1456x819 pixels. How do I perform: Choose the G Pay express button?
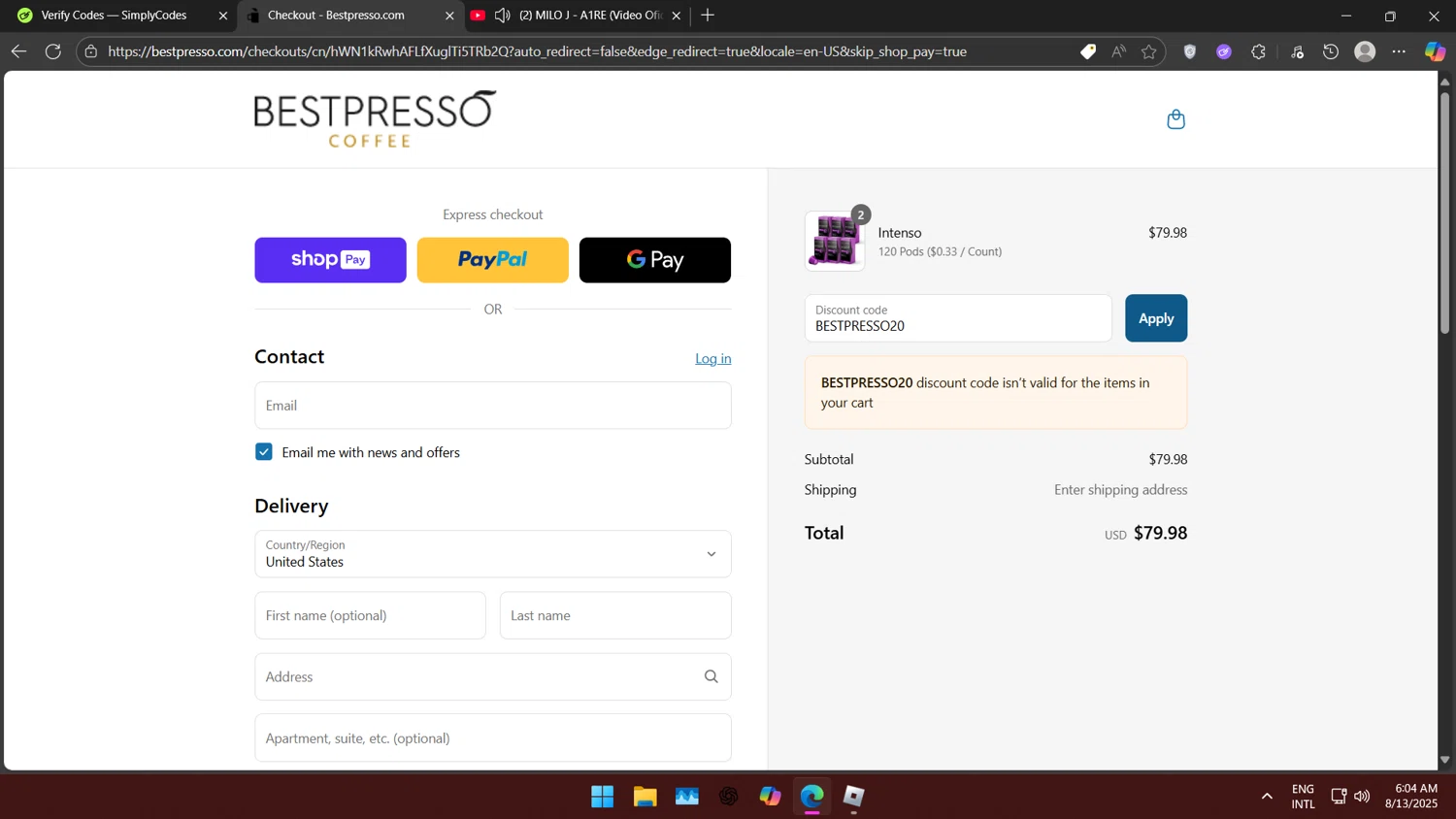655,260
